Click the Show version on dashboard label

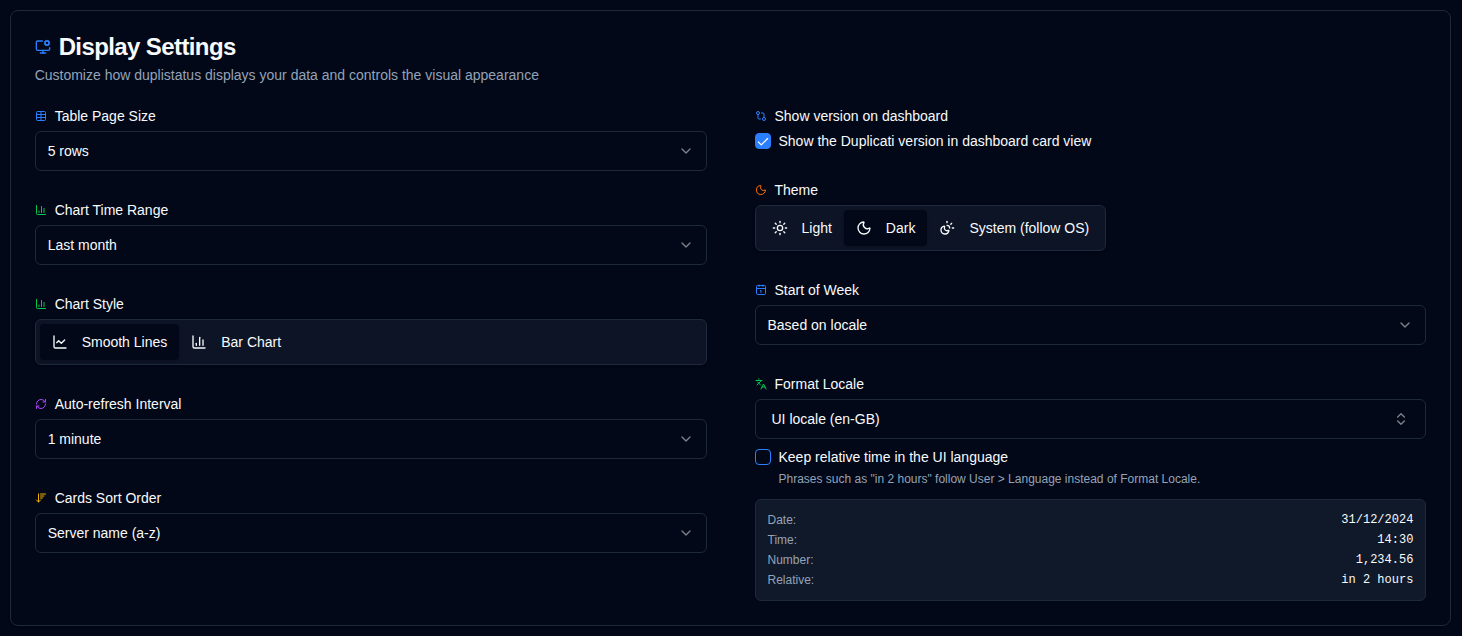861,116
